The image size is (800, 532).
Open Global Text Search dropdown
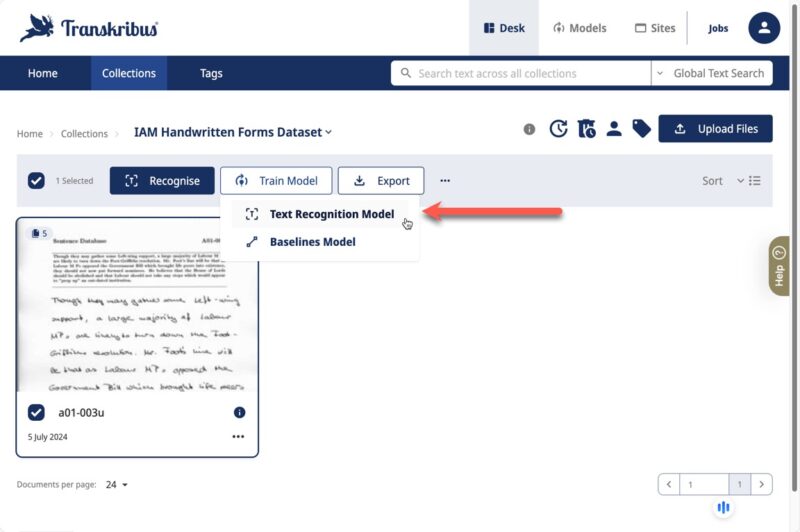[x=712, y=73]
